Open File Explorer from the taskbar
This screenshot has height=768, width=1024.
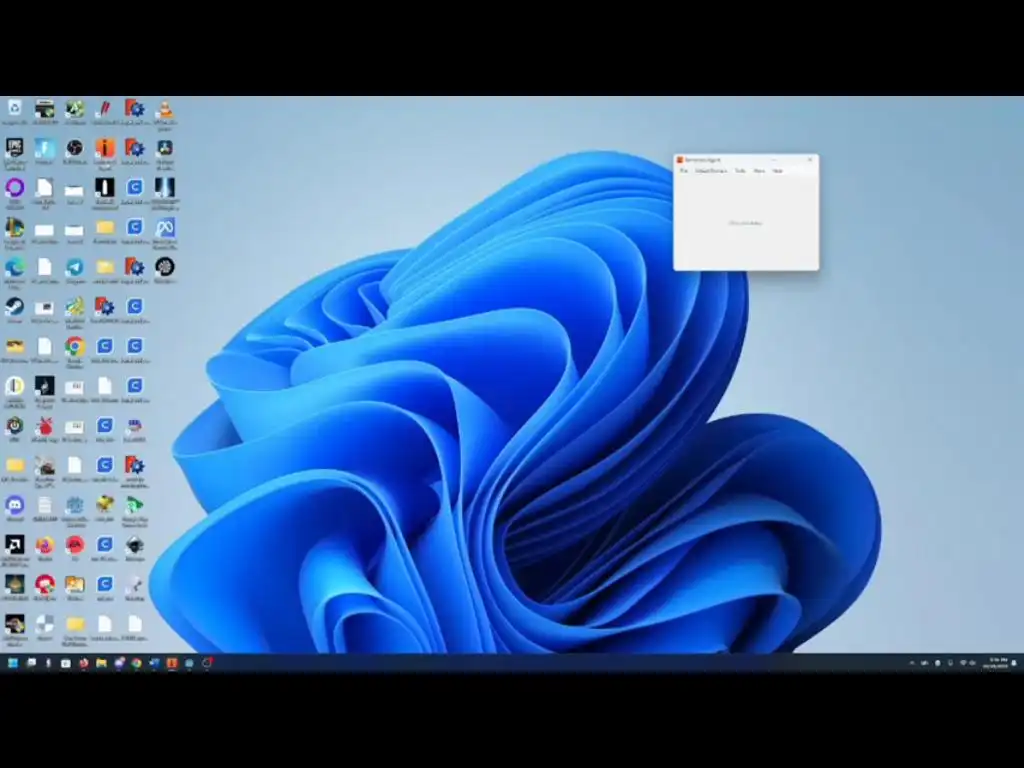pos(101,663)
